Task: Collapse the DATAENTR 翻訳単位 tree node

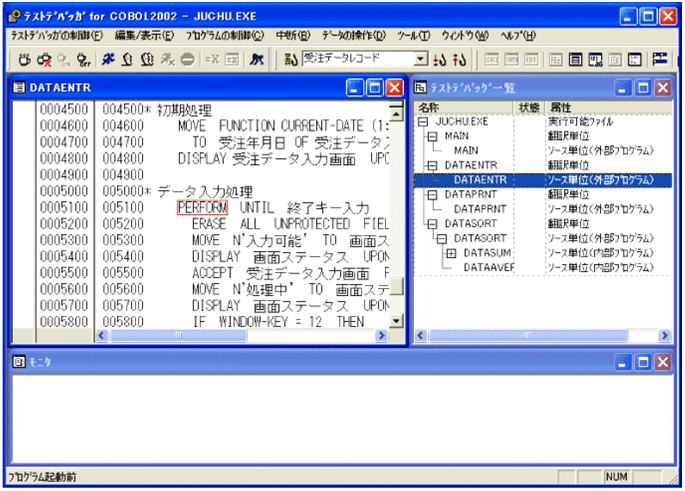Action: click(x=432, y=165)
